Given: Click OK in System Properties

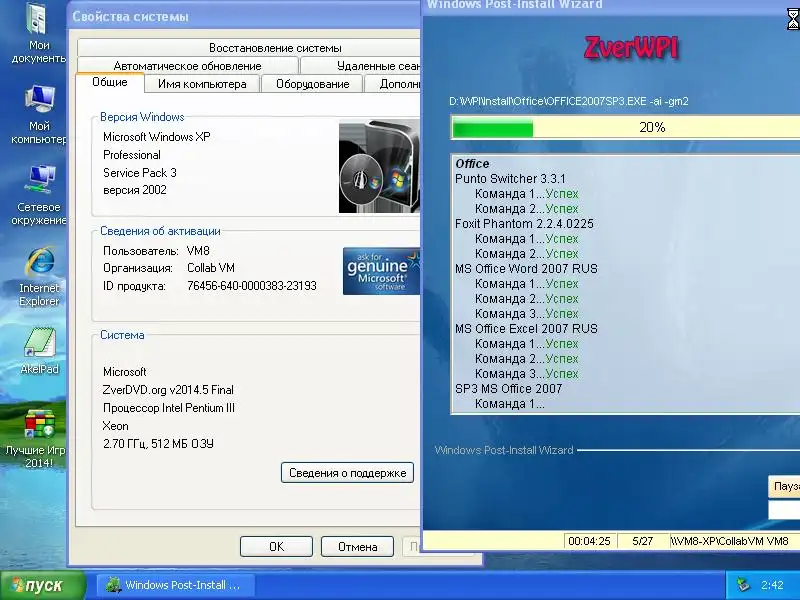Looking at the screenshot, I should pos(276,547).
